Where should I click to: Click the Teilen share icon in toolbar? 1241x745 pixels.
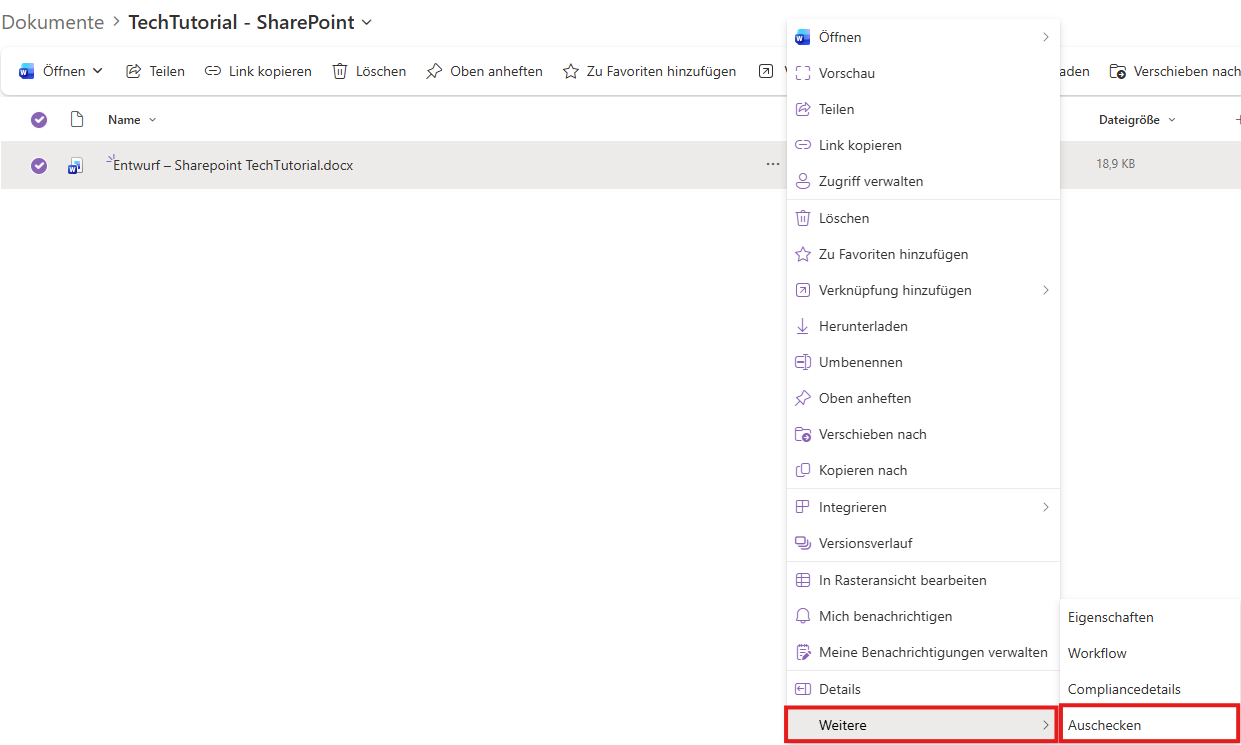pyautogui.click(x=133, y=71)
